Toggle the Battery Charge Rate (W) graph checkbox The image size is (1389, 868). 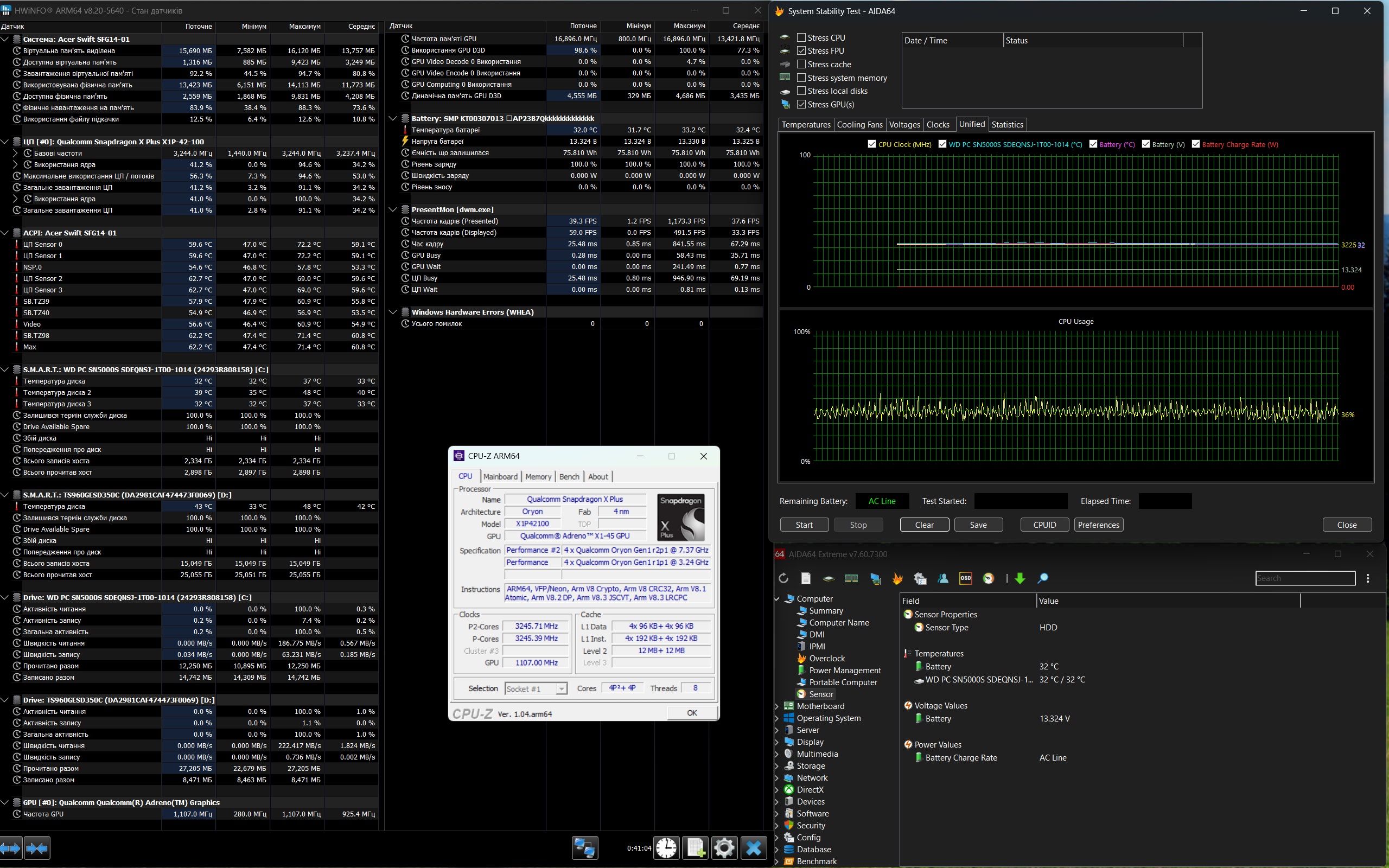point(1196,144)
